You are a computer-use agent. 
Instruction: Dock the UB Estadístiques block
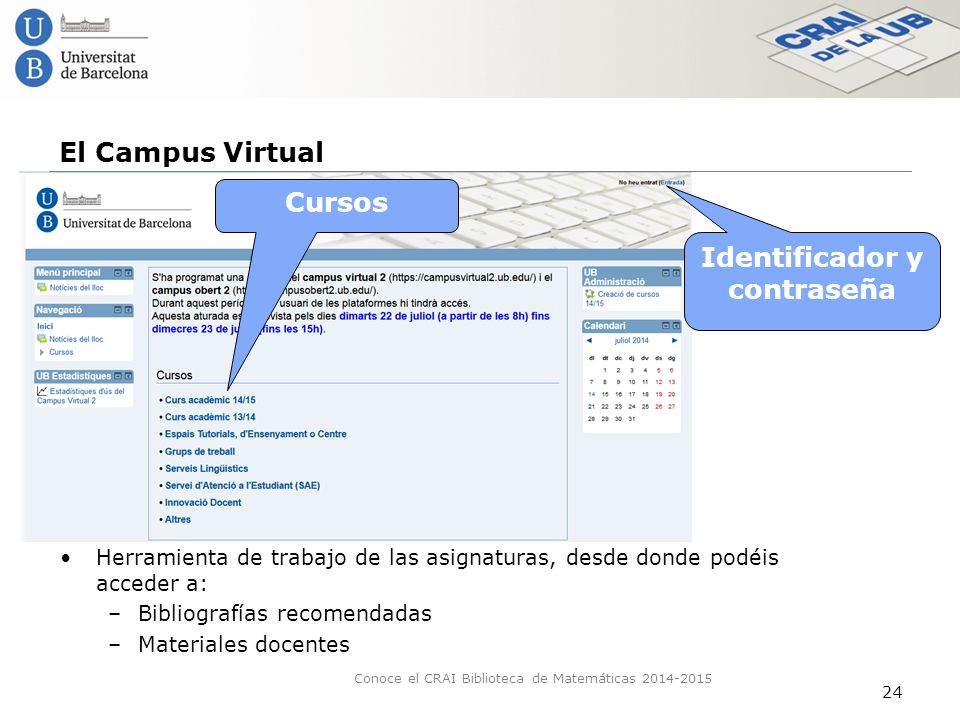tap(128, 376)
